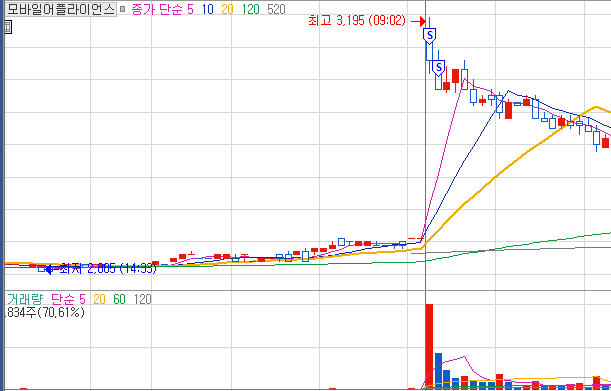Click the tallest blue volume bar
The width and height of the screenshot is (611, 391).
tap(438, 371)
